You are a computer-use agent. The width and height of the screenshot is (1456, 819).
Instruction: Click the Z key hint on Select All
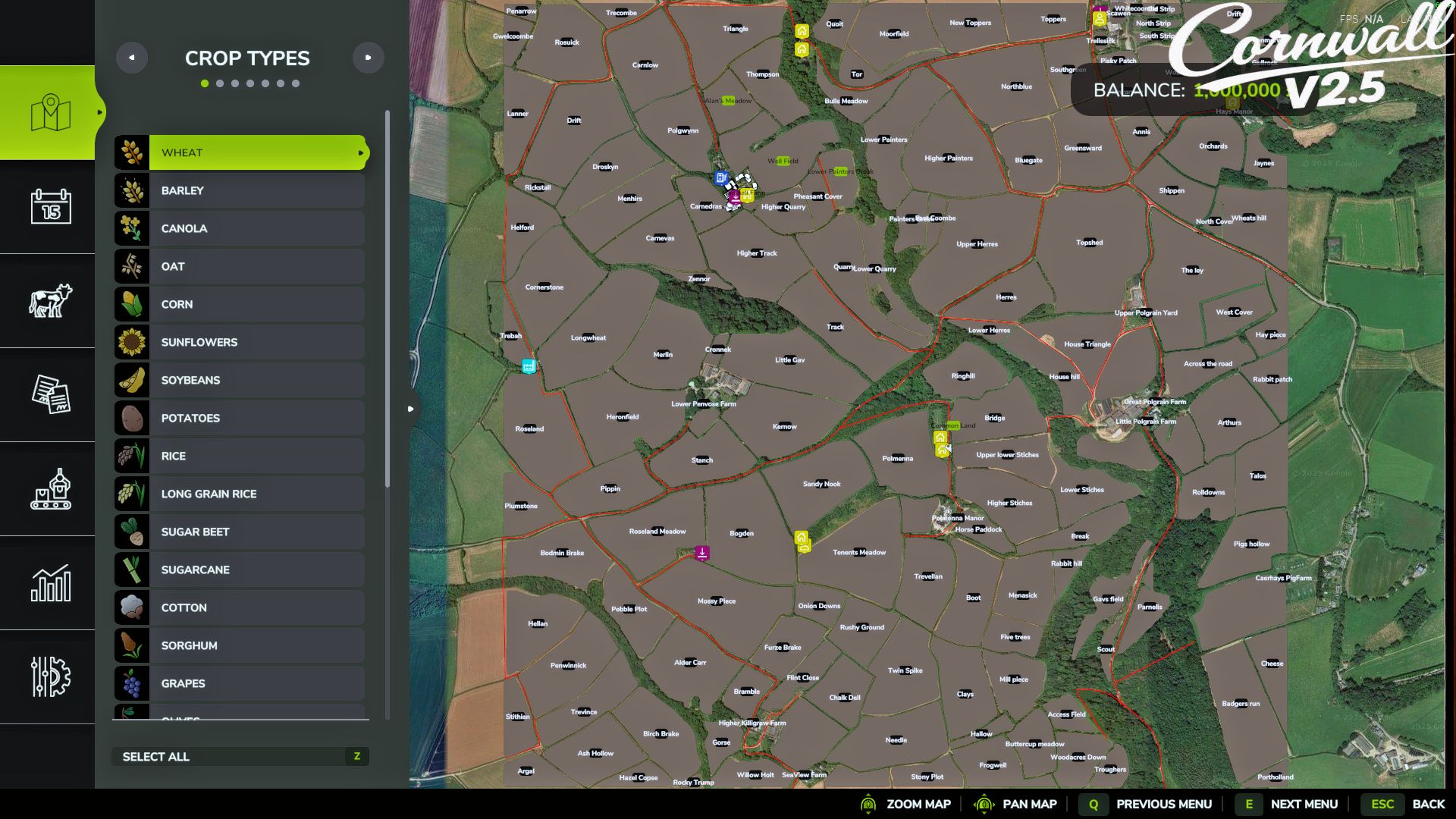pyautogui.click(x=357, y=756)
